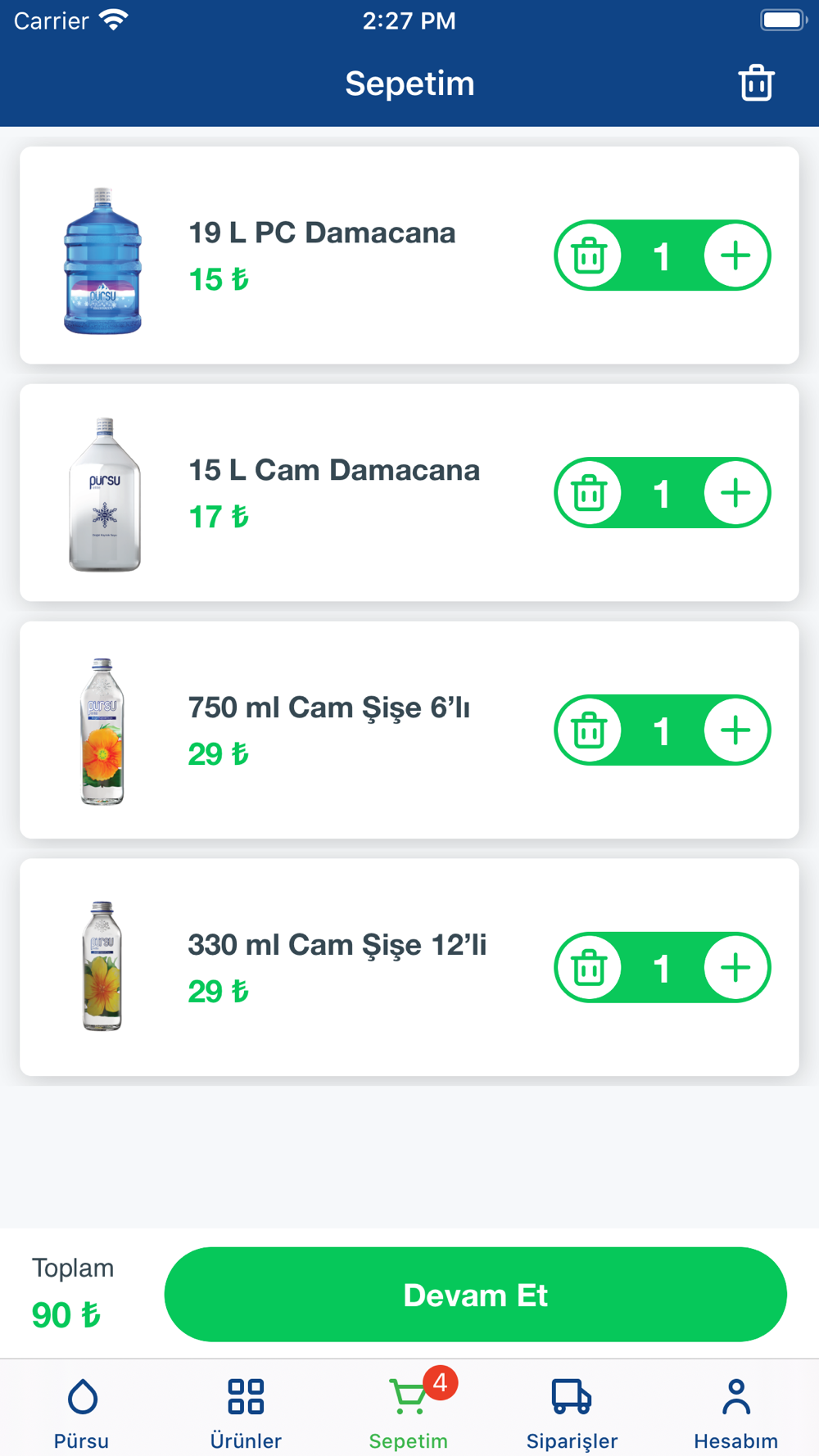Empty the cart with header trash icon
The height and width of the screenshot is (1456, 819).
tap(756, 83)
